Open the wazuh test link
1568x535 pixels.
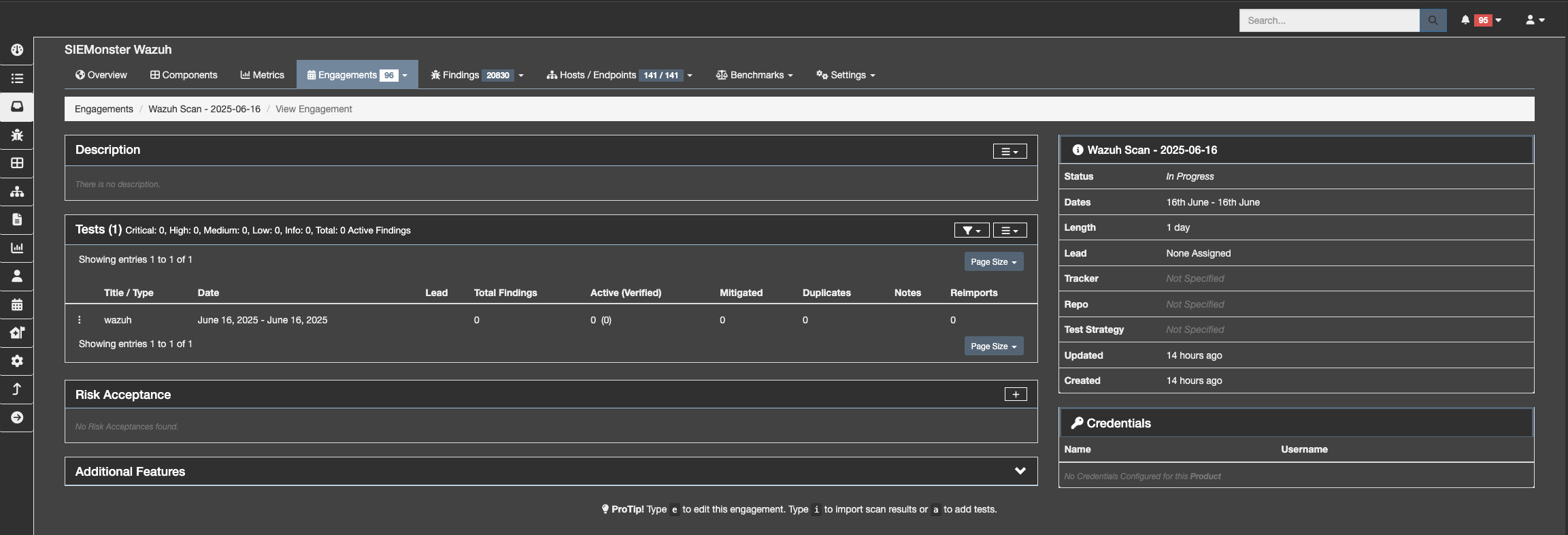click(118, 320)
